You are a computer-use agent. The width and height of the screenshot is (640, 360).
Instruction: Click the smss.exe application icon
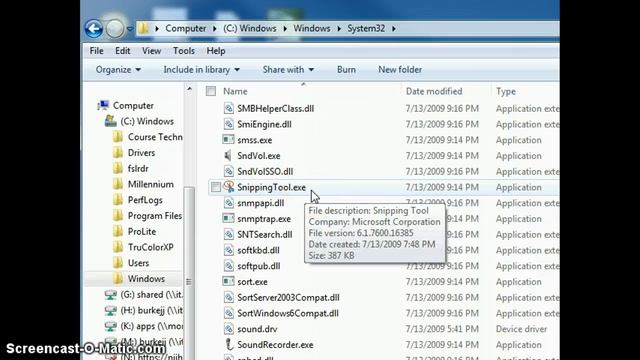228,140
